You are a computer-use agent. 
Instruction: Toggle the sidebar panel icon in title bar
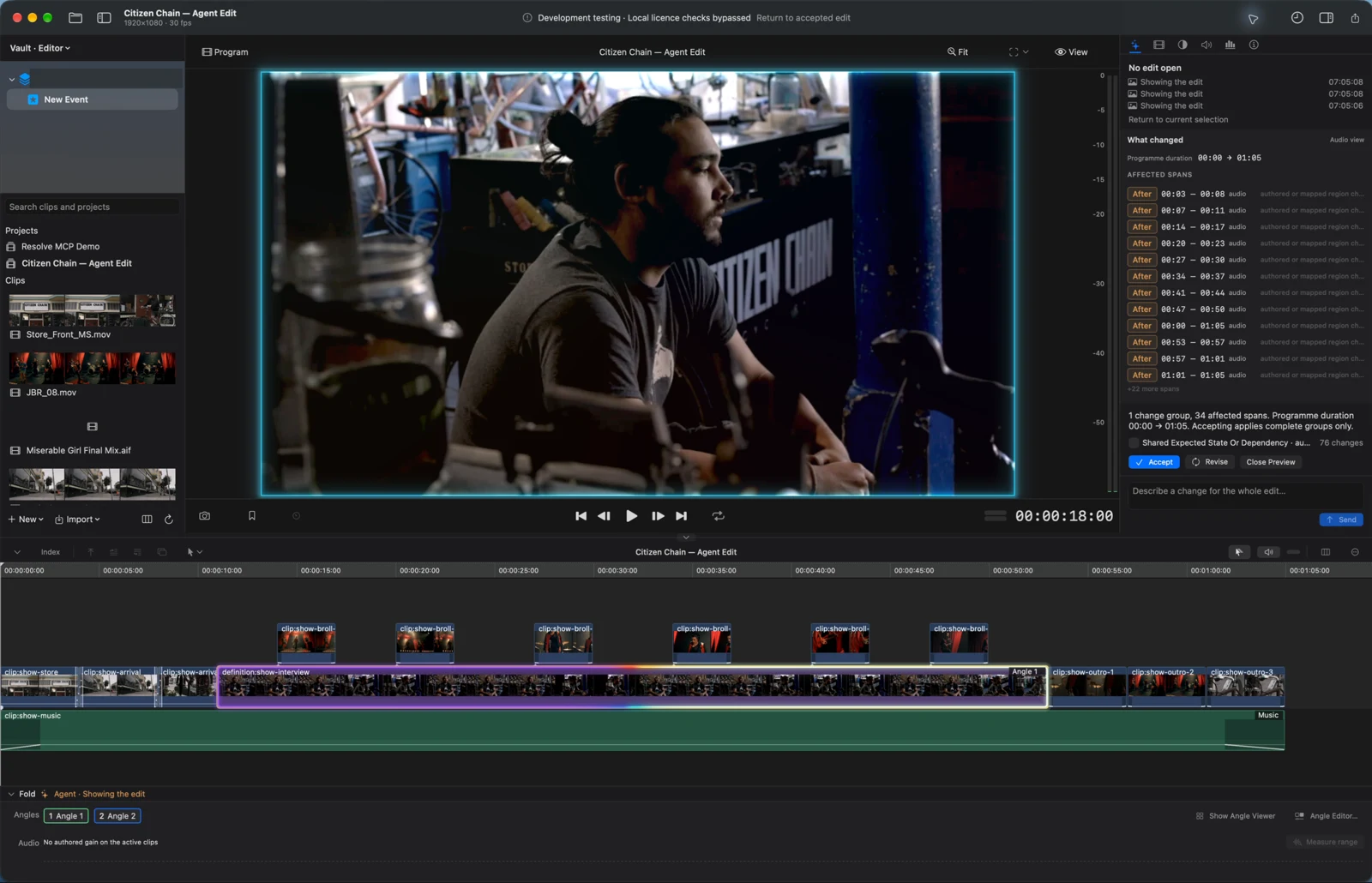coord(104,17)
